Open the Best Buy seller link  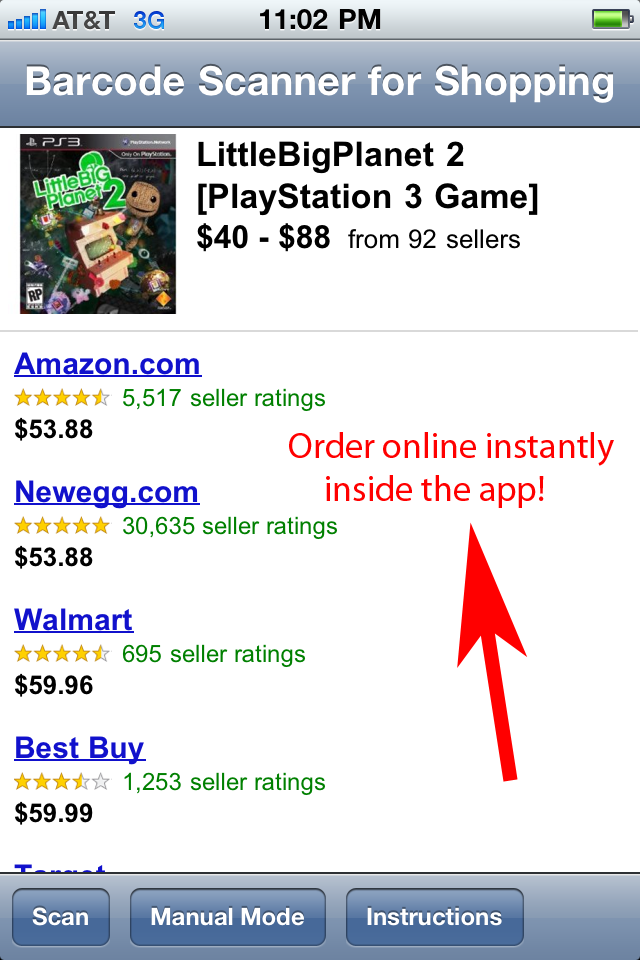(x=79, y=748)
